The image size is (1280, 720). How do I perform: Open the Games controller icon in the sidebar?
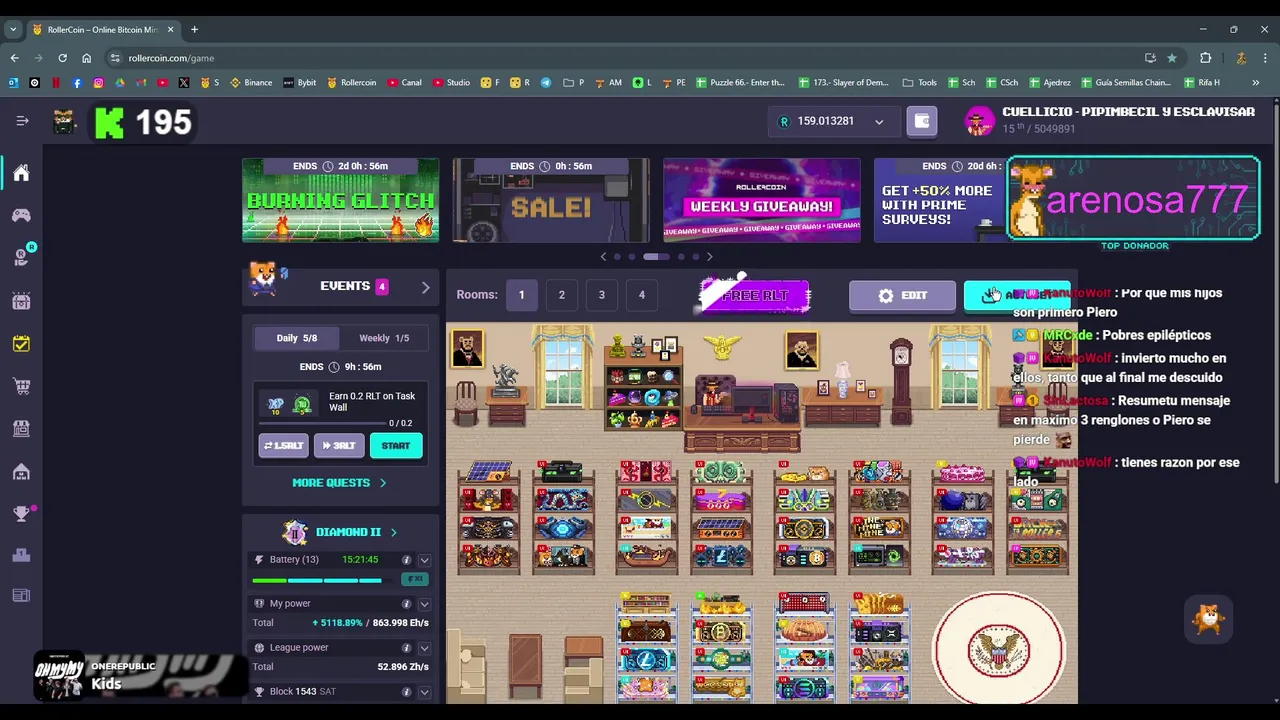coord(21,215)
